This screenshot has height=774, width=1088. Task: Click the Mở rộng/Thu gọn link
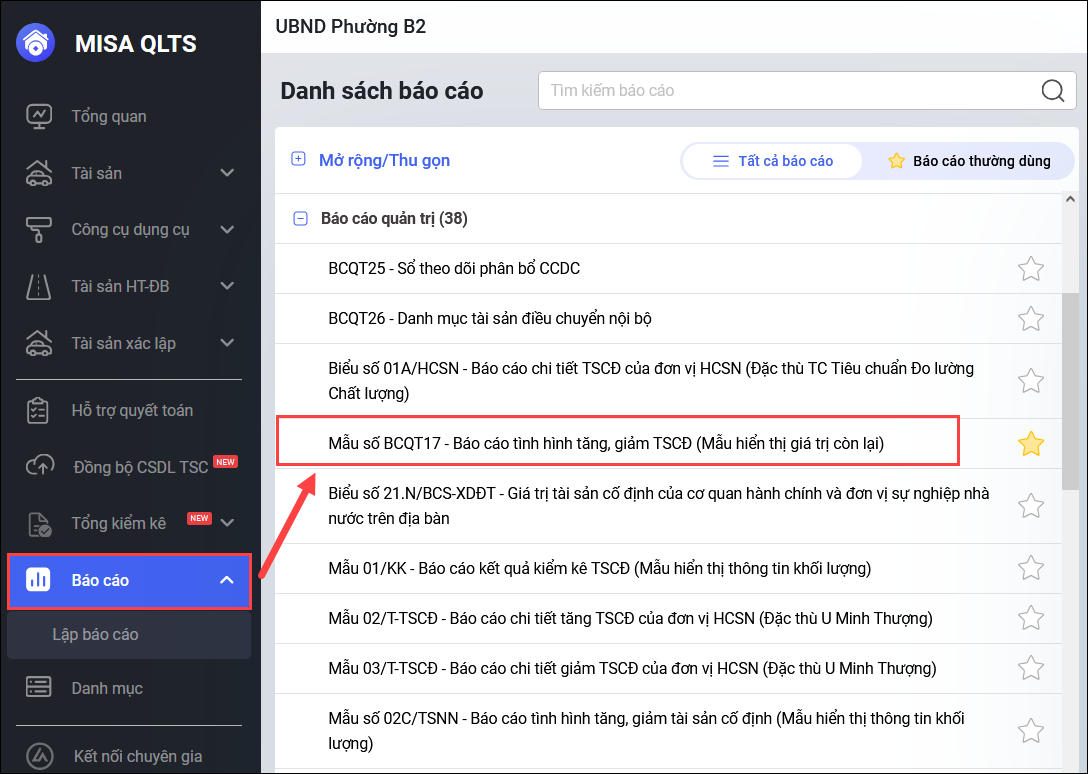(384, 160)
